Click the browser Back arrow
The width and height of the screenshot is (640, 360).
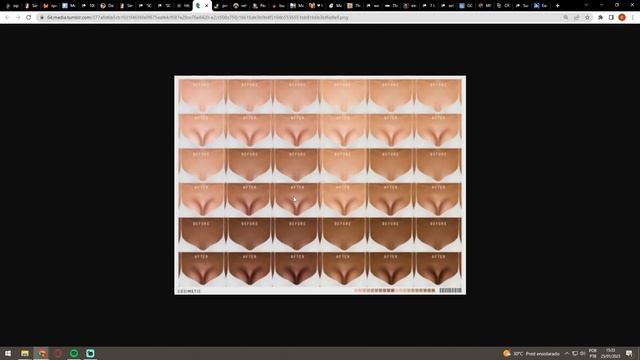click(7, 18)
